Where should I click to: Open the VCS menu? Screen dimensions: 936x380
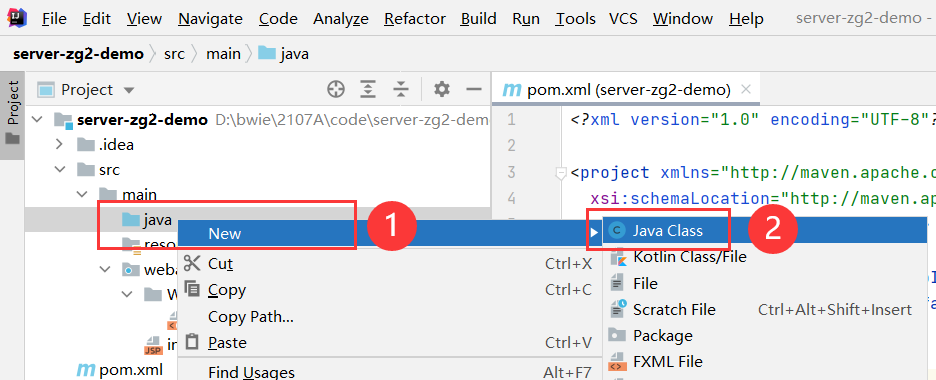coord(623,18)
